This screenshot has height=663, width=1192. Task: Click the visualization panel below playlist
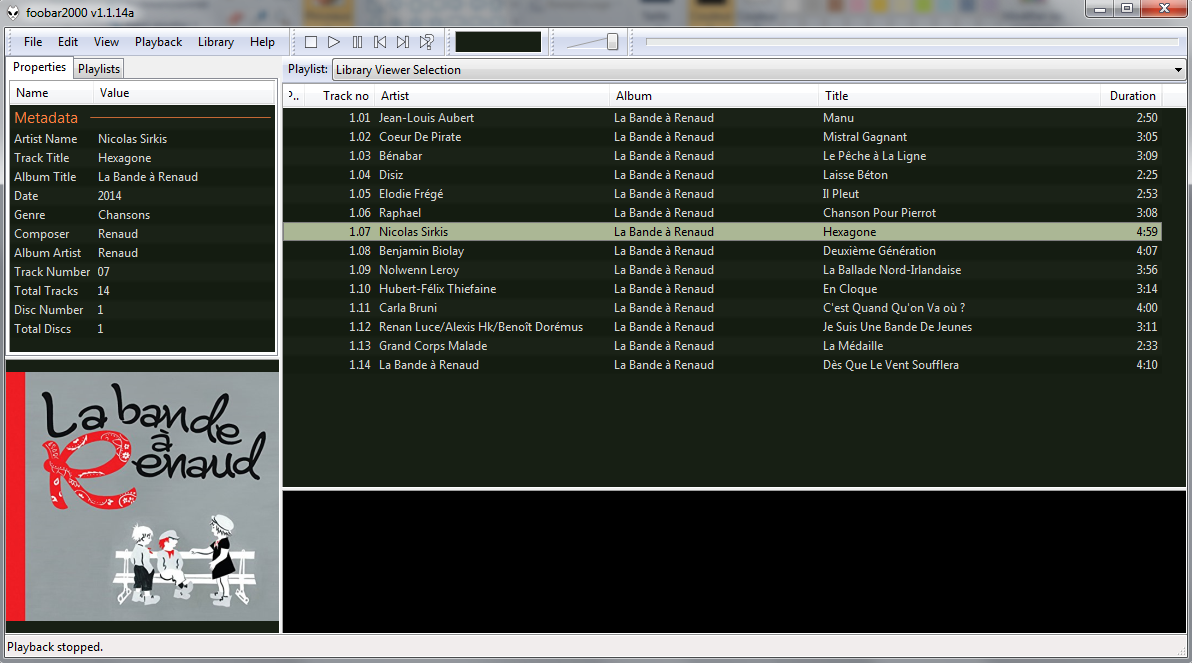pos(734,561)
